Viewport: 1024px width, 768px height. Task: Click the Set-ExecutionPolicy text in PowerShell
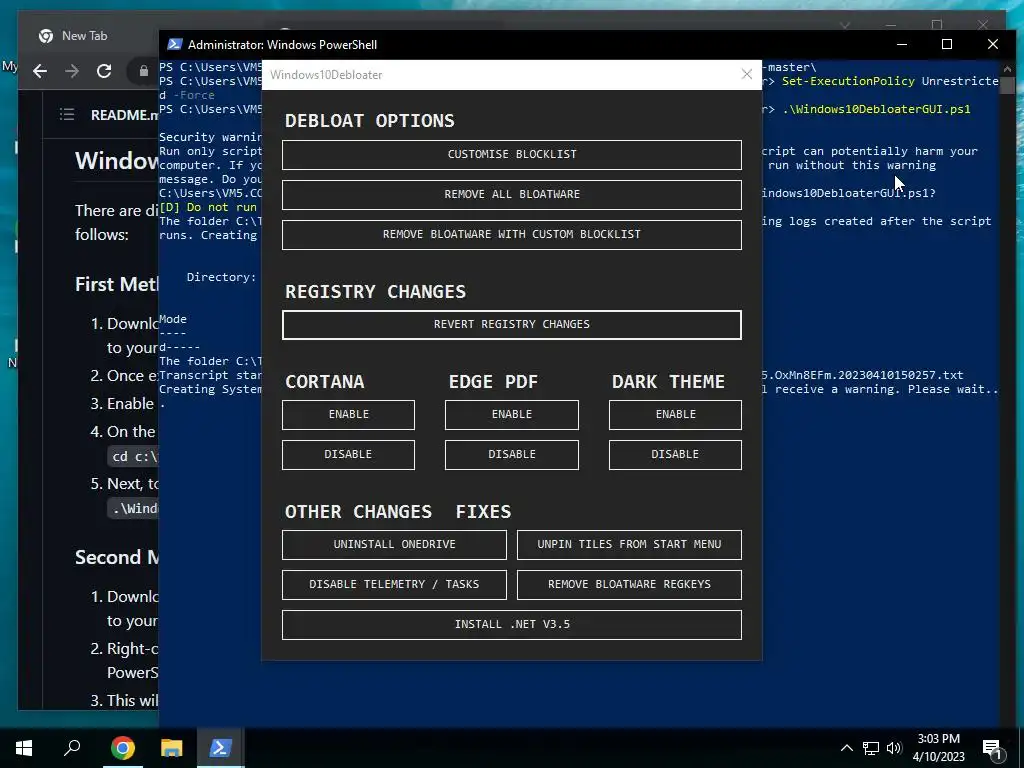[848, 81]
